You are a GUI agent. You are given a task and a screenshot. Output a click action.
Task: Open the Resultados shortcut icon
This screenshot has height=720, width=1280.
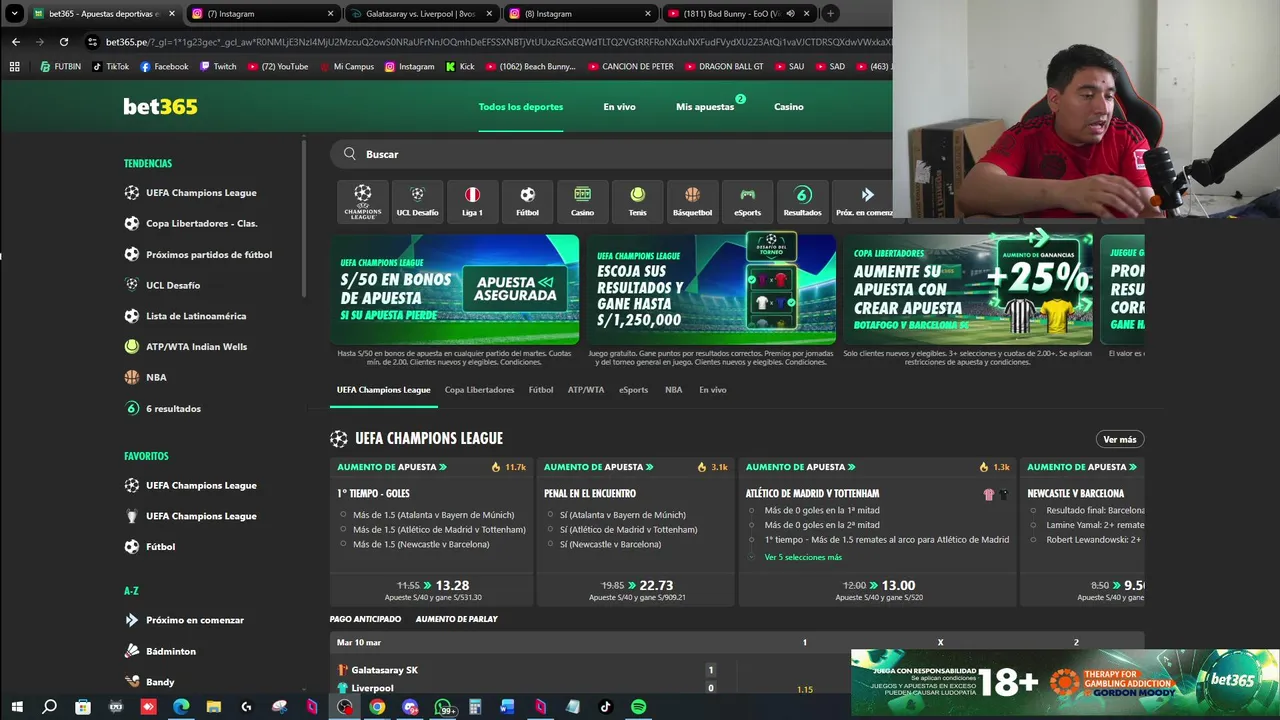[802, 201]
